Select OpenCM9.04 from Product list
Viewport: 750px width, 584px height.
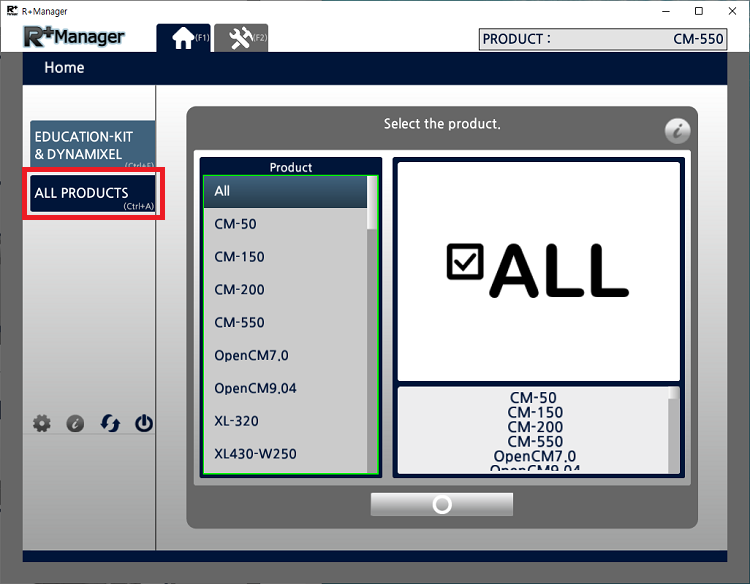pyautogui.click(x=285, y=388)
